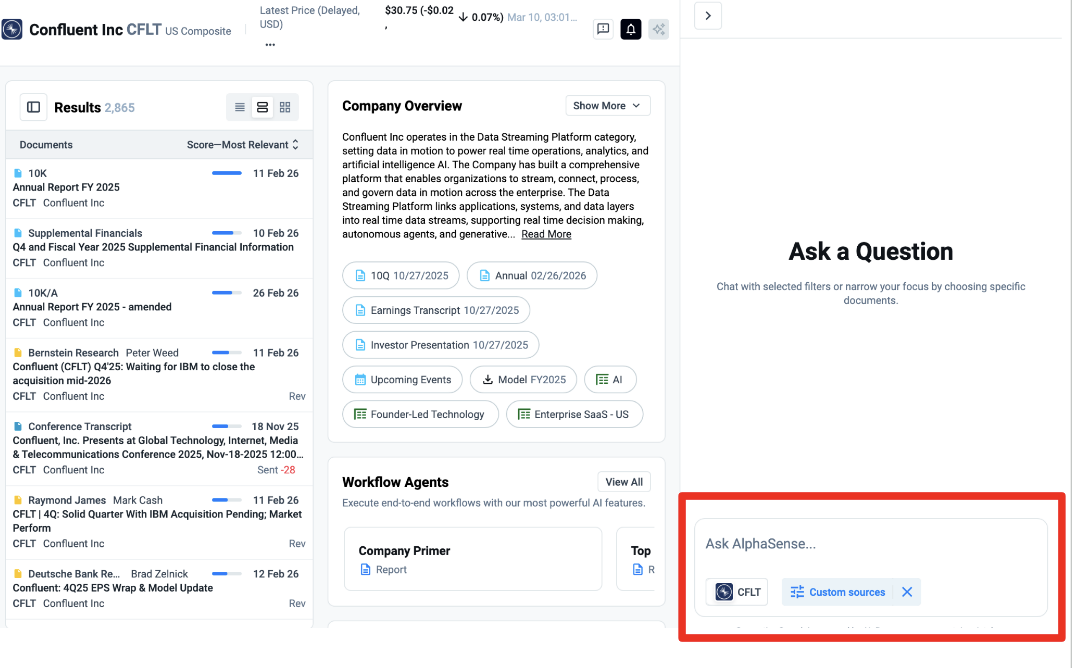This screenshot has width=1072, height=668.
Task: Open the 10Q 10/27/2025 document chip
Action: point(401,276)
